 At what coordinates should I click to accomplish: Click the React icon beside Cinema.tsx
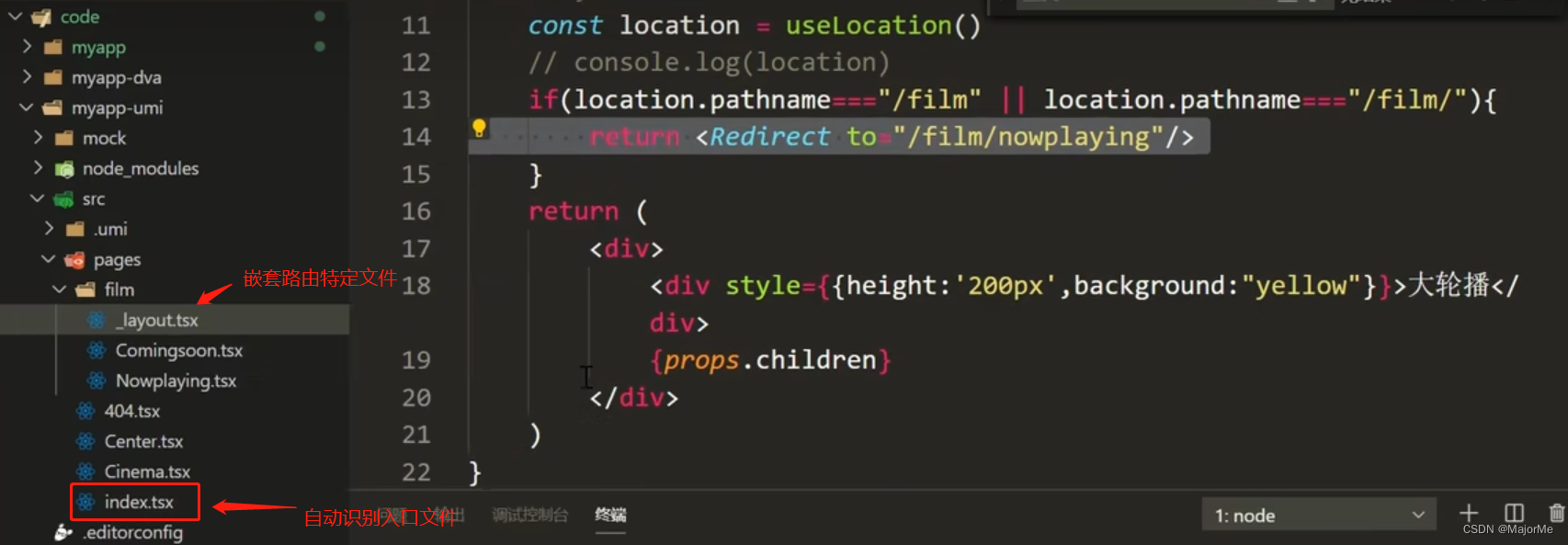(85, 471)
